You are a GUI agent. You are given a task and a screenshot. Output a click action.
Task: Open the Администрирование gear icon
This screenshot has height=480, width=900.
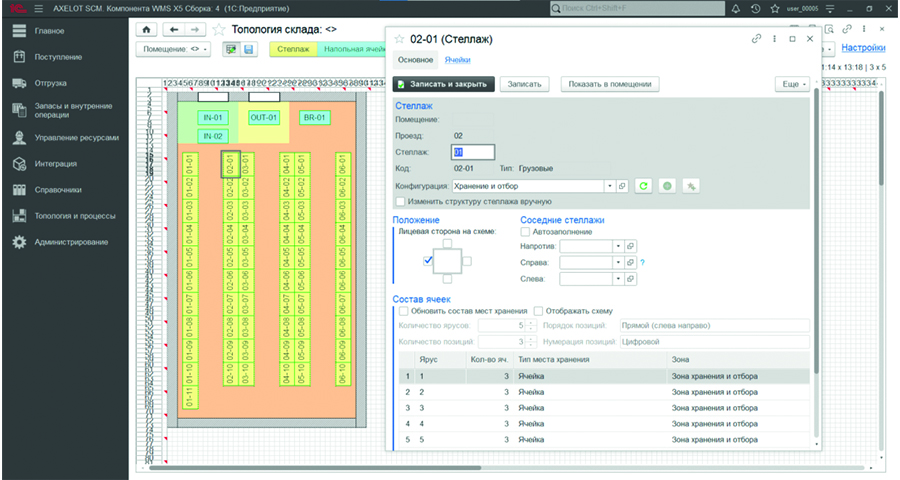click(x=20, y=242)
